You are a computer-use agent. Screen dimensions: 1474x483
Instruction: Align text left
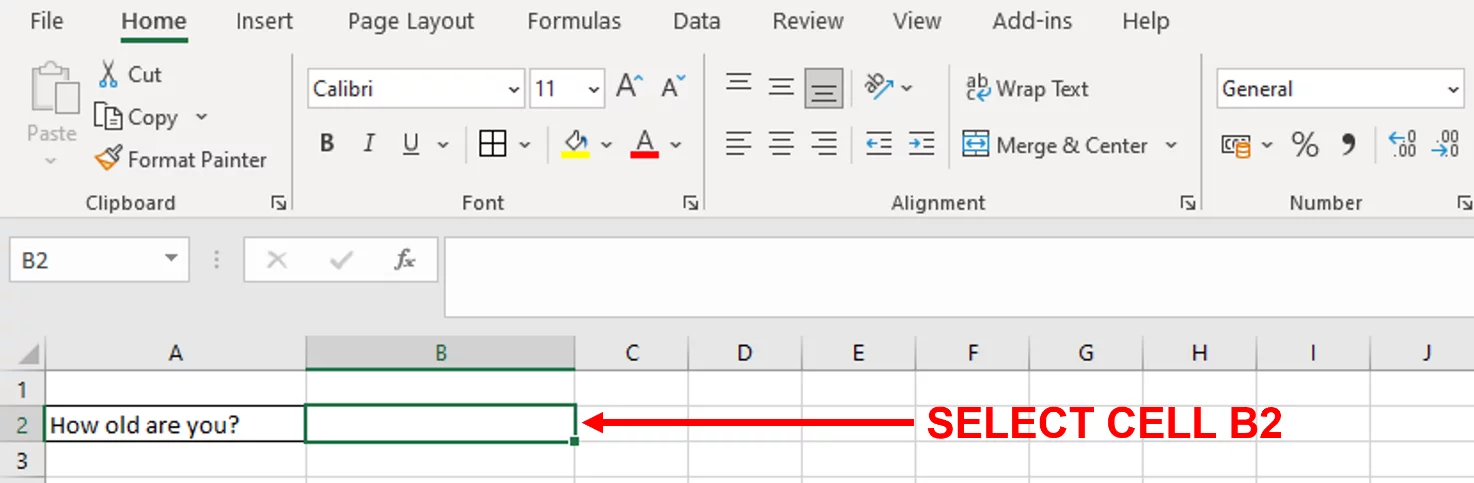tap(739, 144)
